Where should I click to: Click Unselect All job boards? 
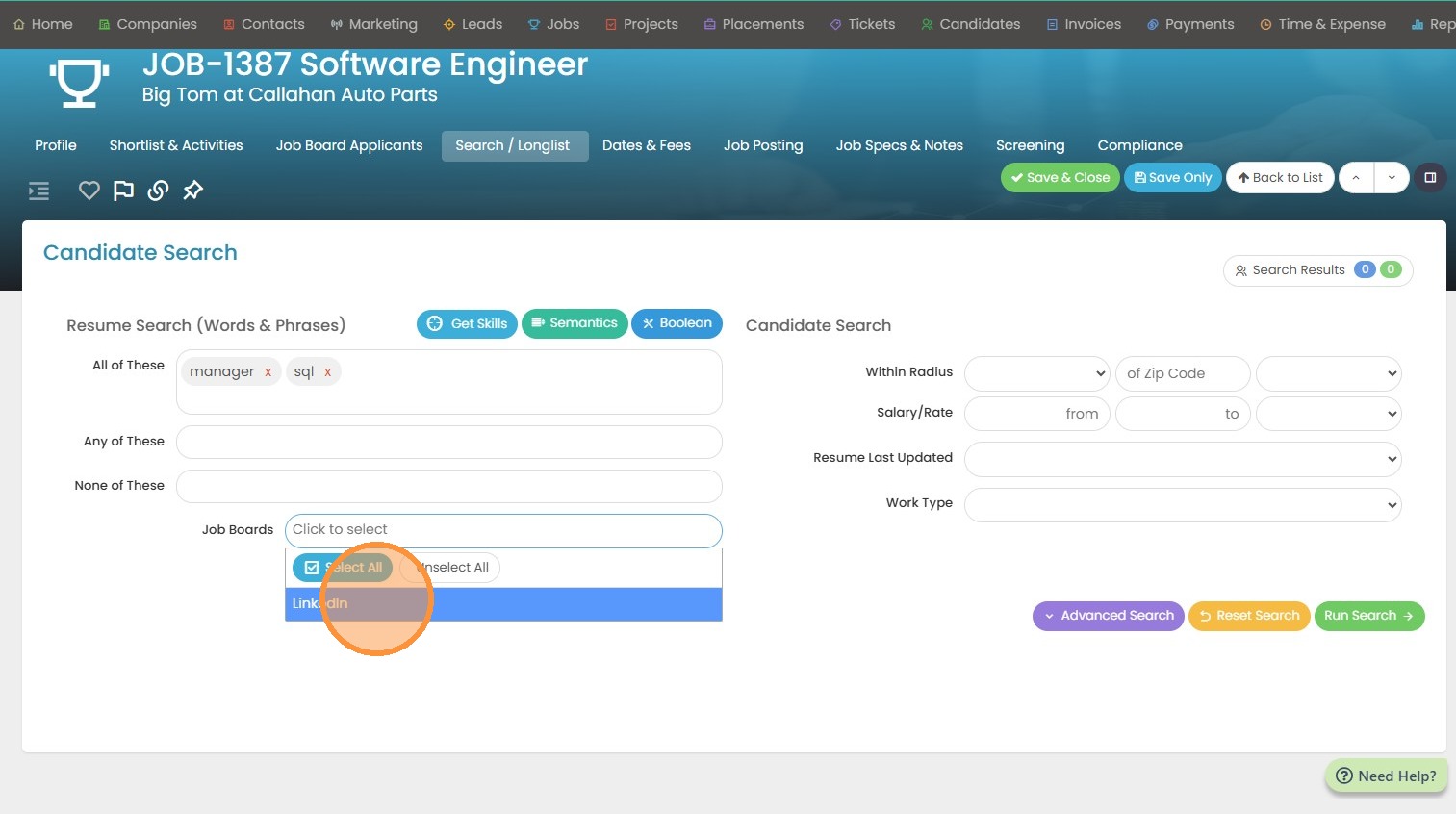(449, 568)
